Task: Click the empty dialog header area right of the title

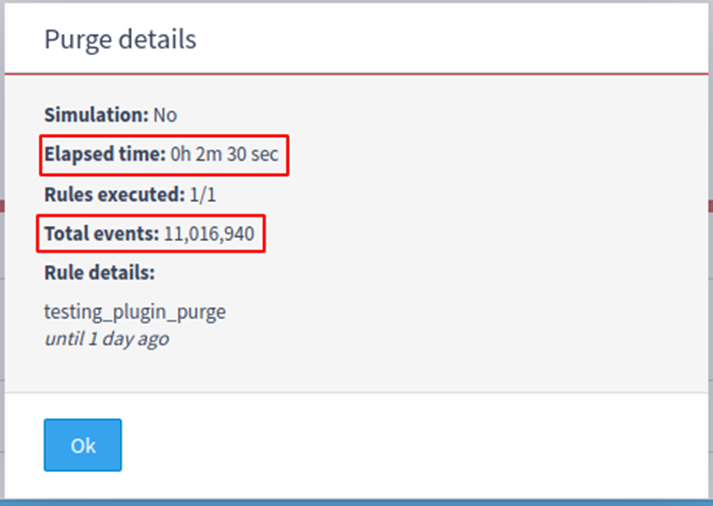Action: (450, 39)
